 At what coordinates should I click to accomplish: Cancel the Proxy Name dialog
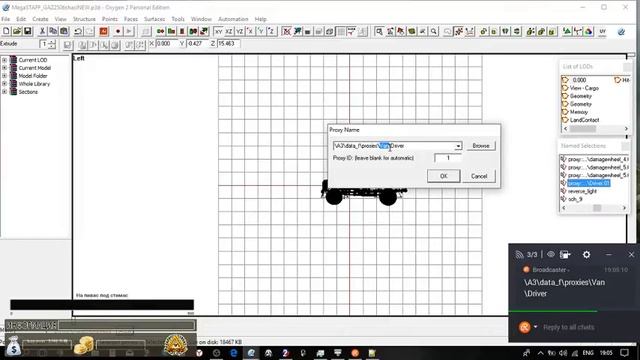coord(479,176)
